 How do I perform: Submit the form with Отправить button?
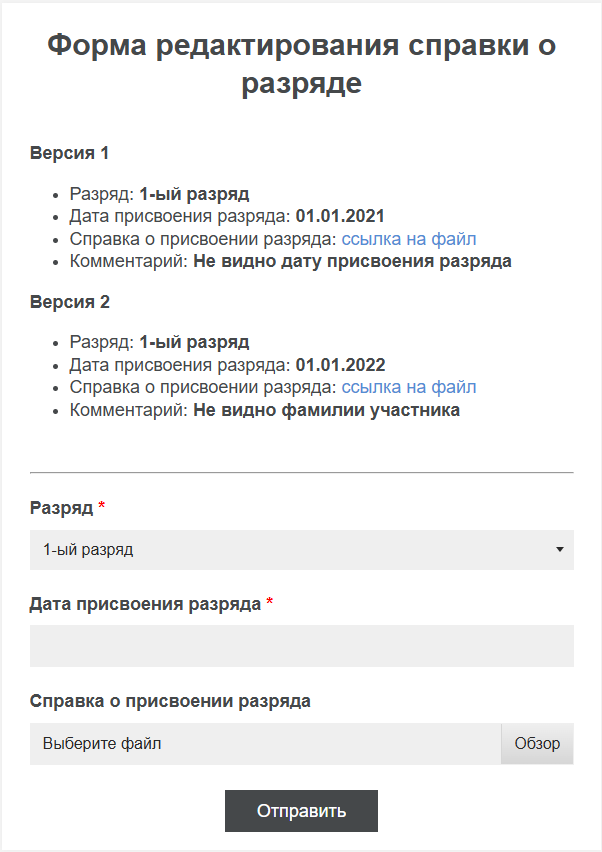pos(301,811)
